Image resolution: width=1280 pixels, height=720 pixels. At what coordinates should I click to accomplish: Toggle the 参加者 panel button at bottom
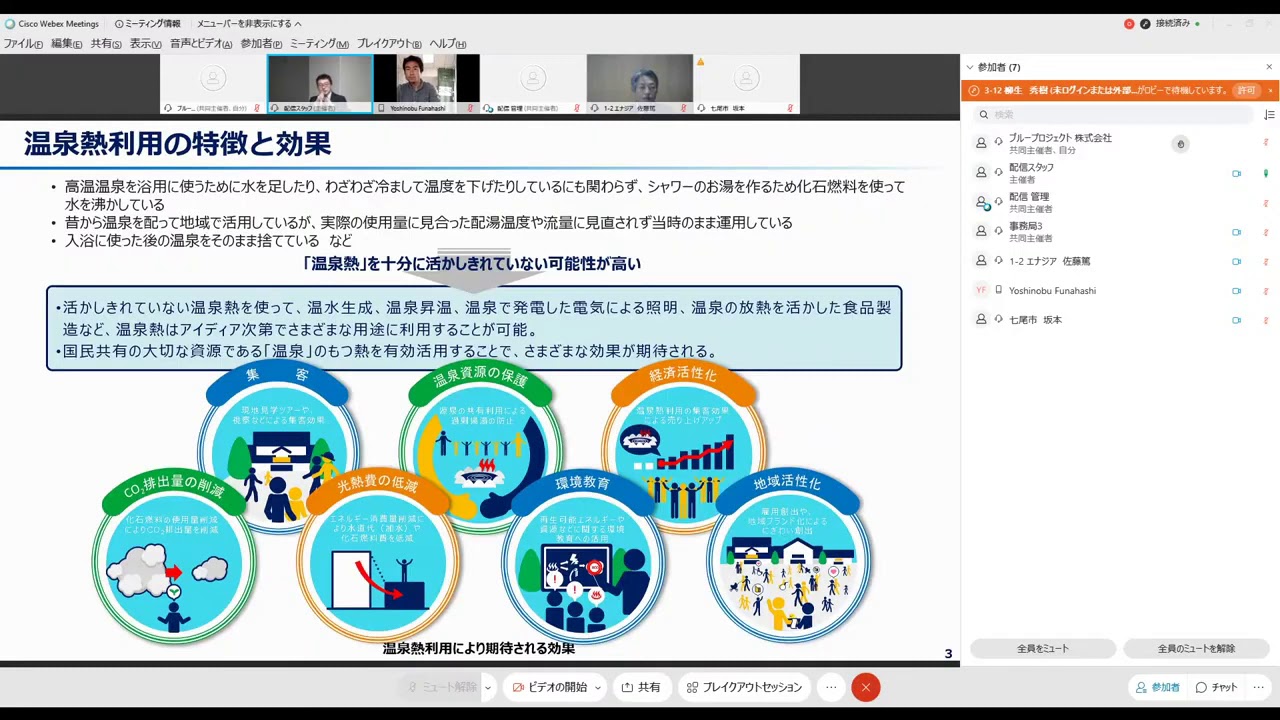pyautogui.click(x=1158, y=687)
